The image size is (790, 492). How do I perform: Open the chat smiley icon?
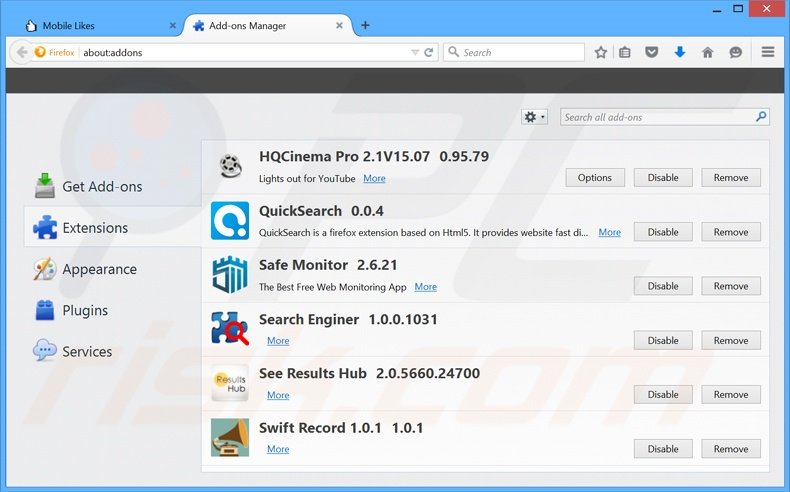736,52
